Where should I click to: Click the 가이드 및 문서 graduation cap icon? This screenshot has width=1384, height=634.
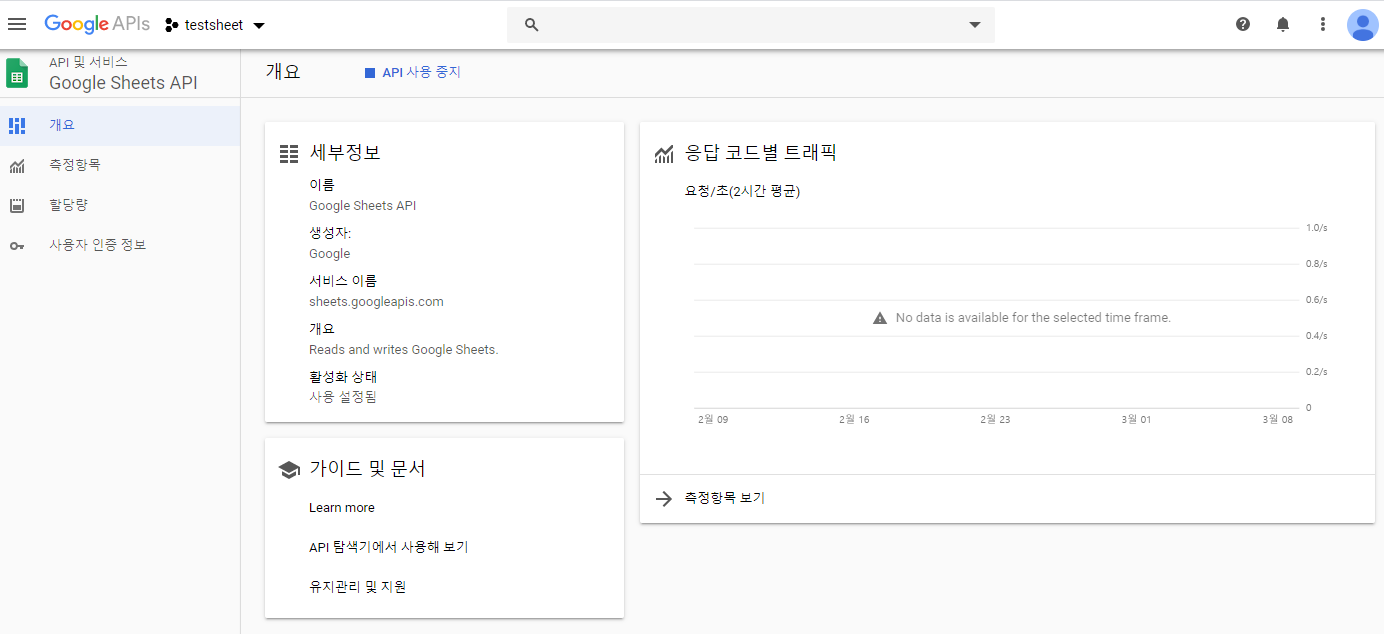pos(289,470)
